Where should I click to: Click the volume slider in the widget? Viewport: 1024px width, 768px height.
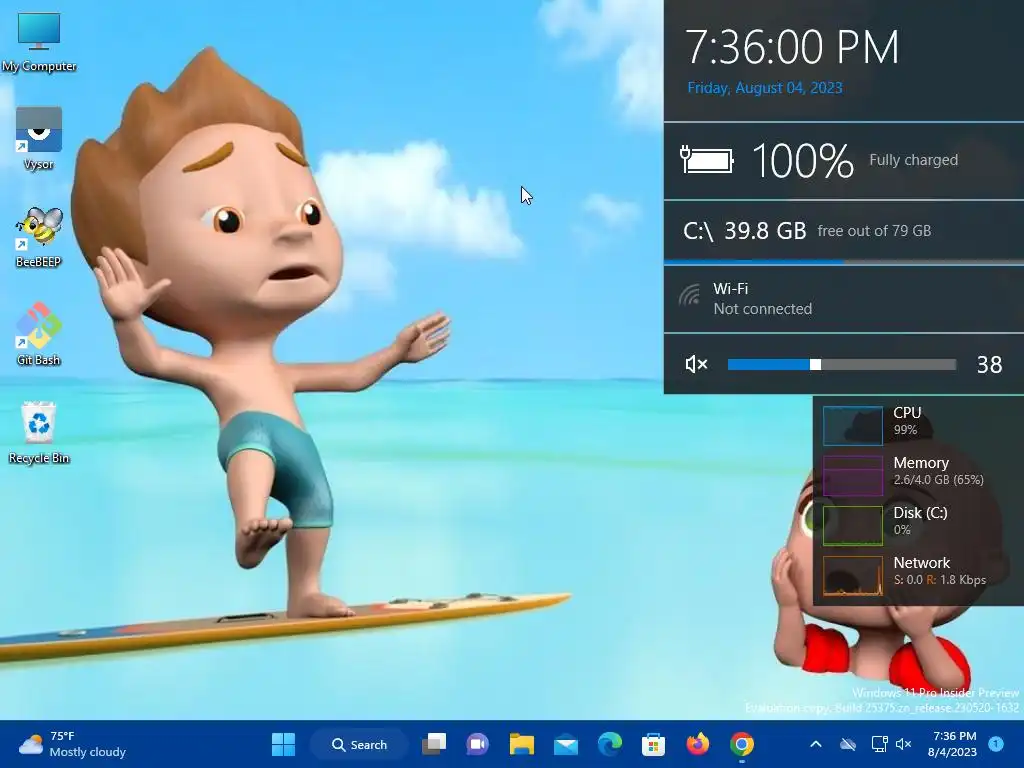pyautogui.click(x=842, y=364)
